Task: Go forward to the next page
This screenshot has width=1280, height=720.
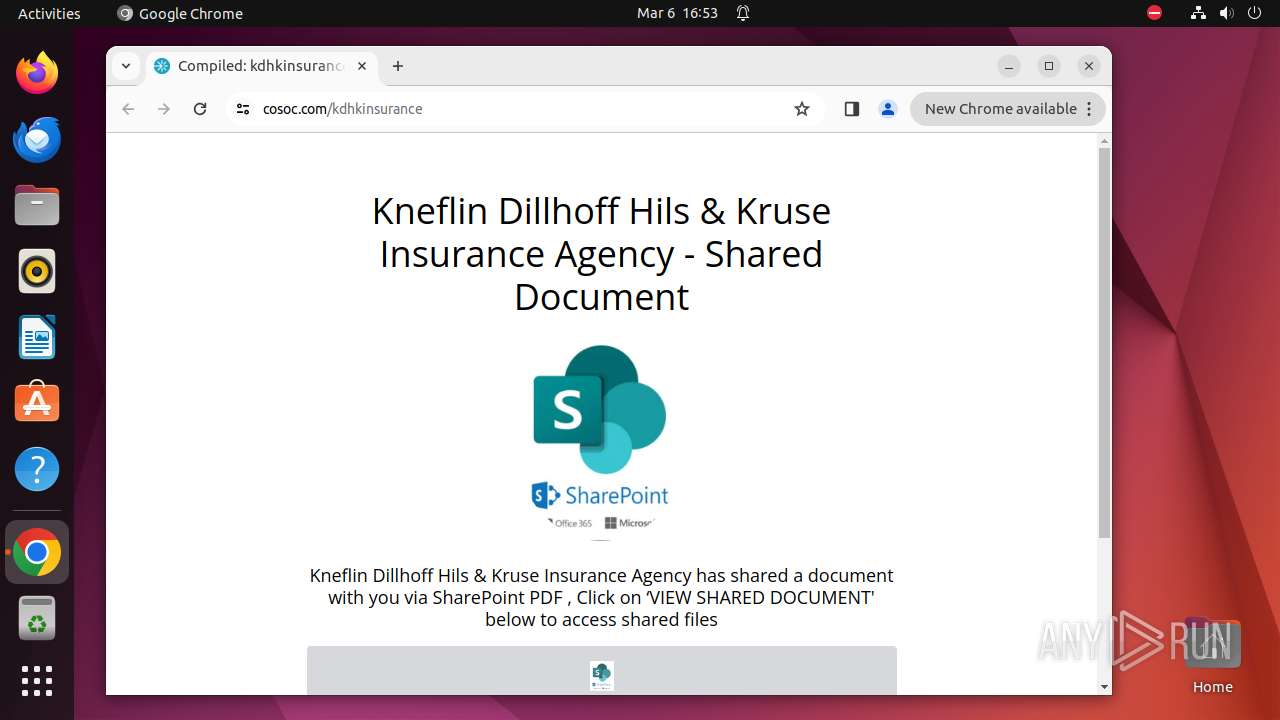Action: [x=164, y=109]
